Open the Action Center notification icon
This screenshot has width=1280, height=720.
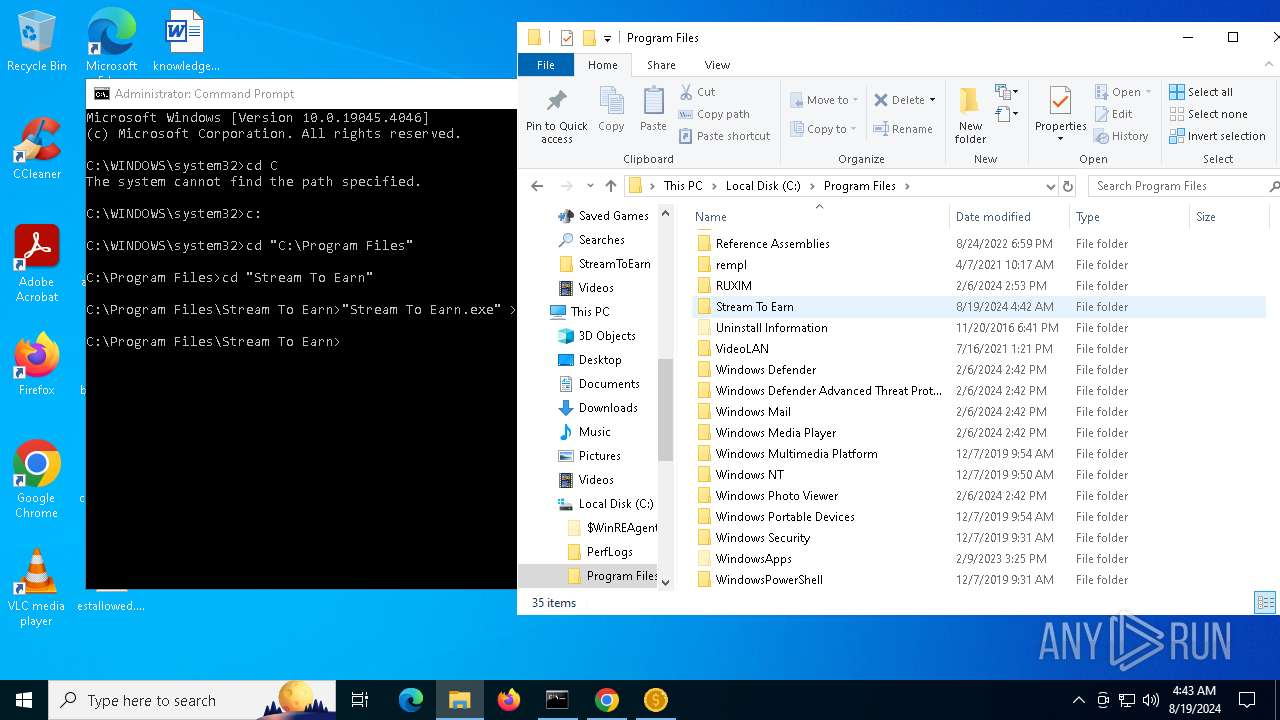1247,700
